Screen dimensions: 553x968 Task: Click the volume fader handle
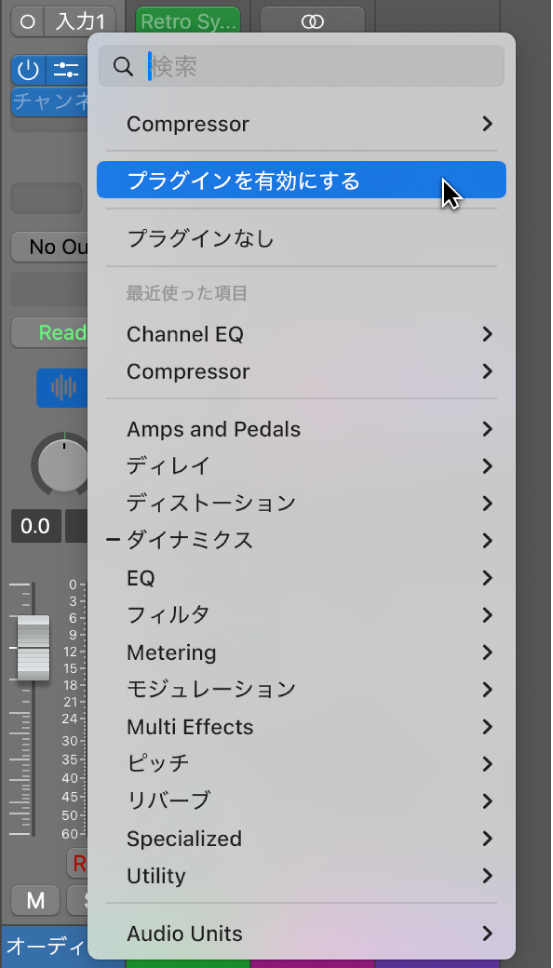33,647
